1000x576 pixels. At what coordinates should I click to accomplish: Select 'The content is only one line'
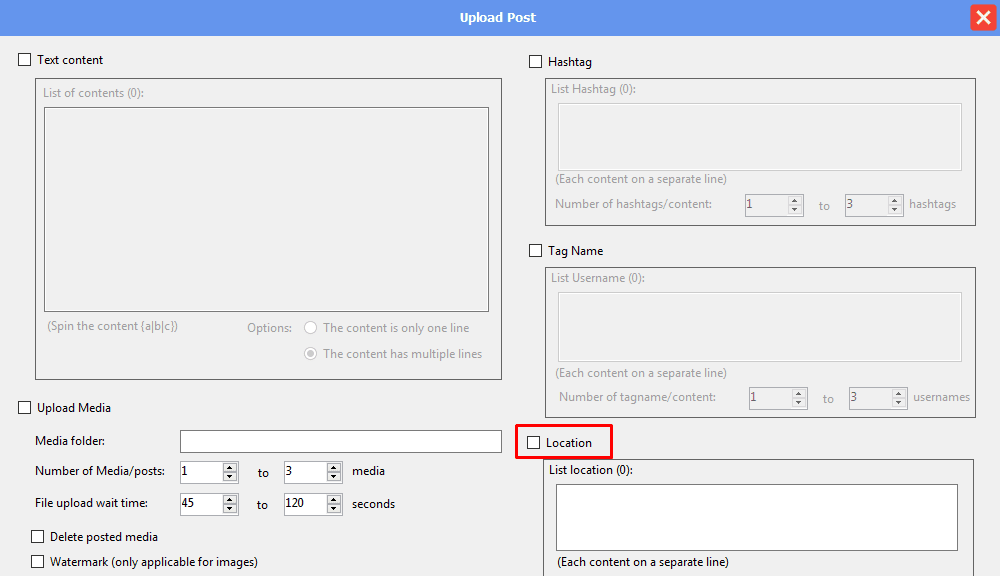(x=311, y=328)
